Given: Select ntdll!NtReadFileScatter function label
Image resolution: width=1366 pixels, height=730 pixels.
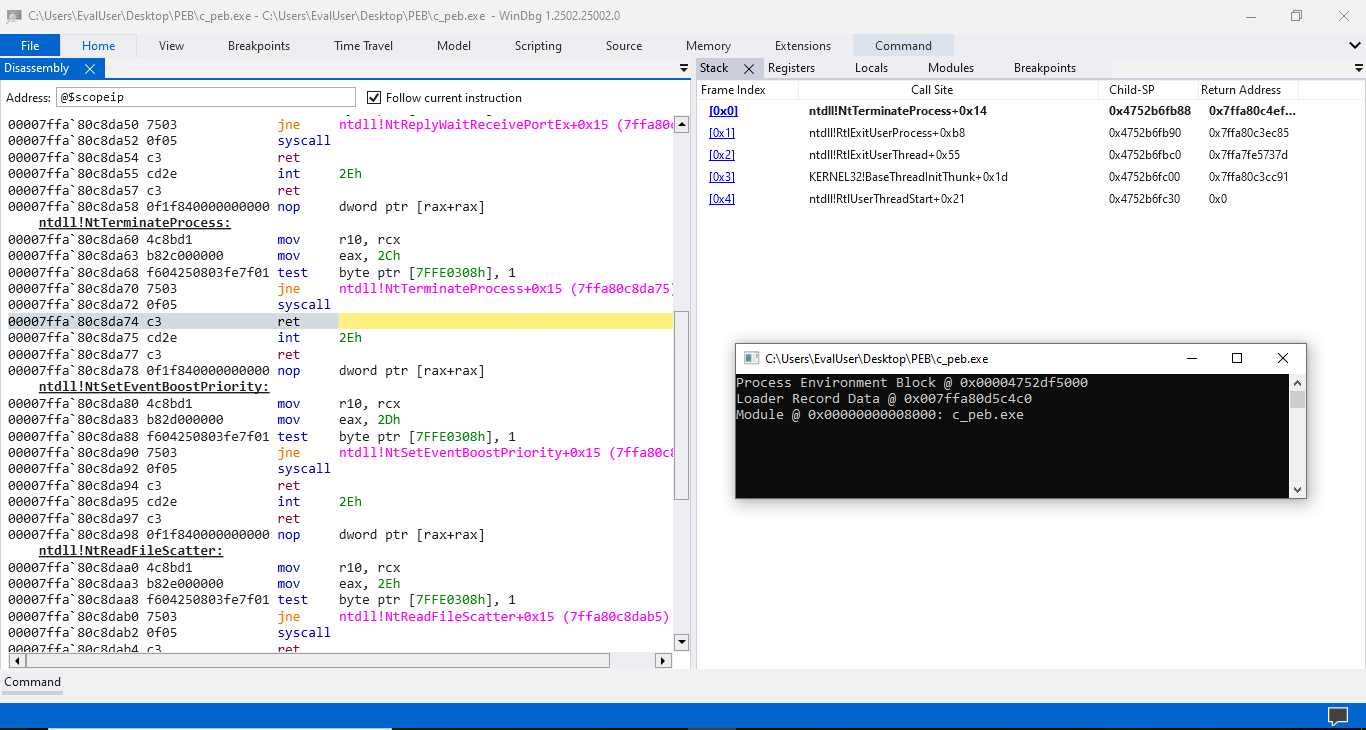Looking at the screenshot, I should pos(131,551).
